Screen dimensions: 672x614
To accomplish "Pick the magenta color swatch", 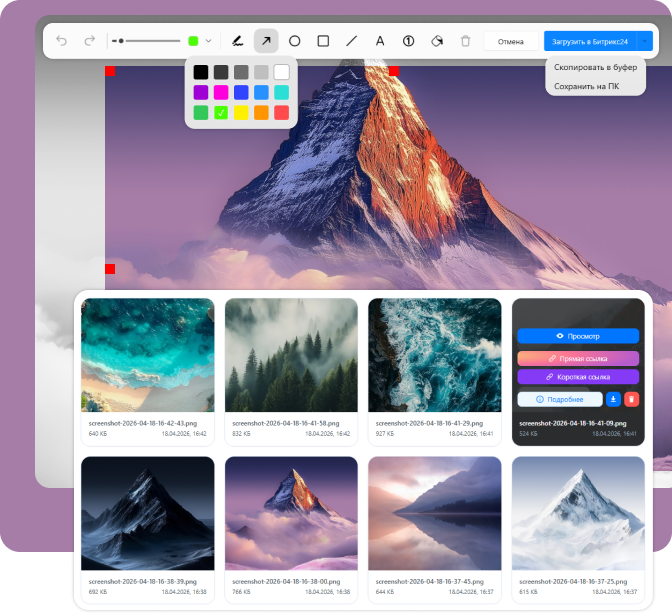I will (x=221, y=92).
